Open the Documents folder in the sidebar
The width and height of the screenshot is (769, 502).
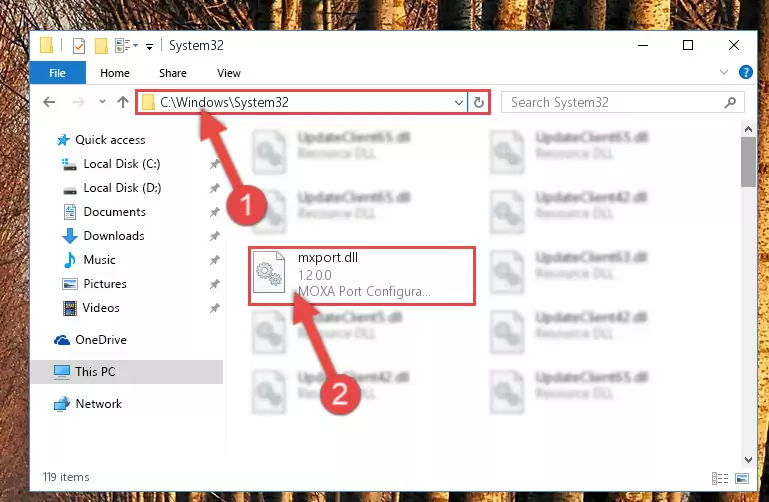pos(105,212)
